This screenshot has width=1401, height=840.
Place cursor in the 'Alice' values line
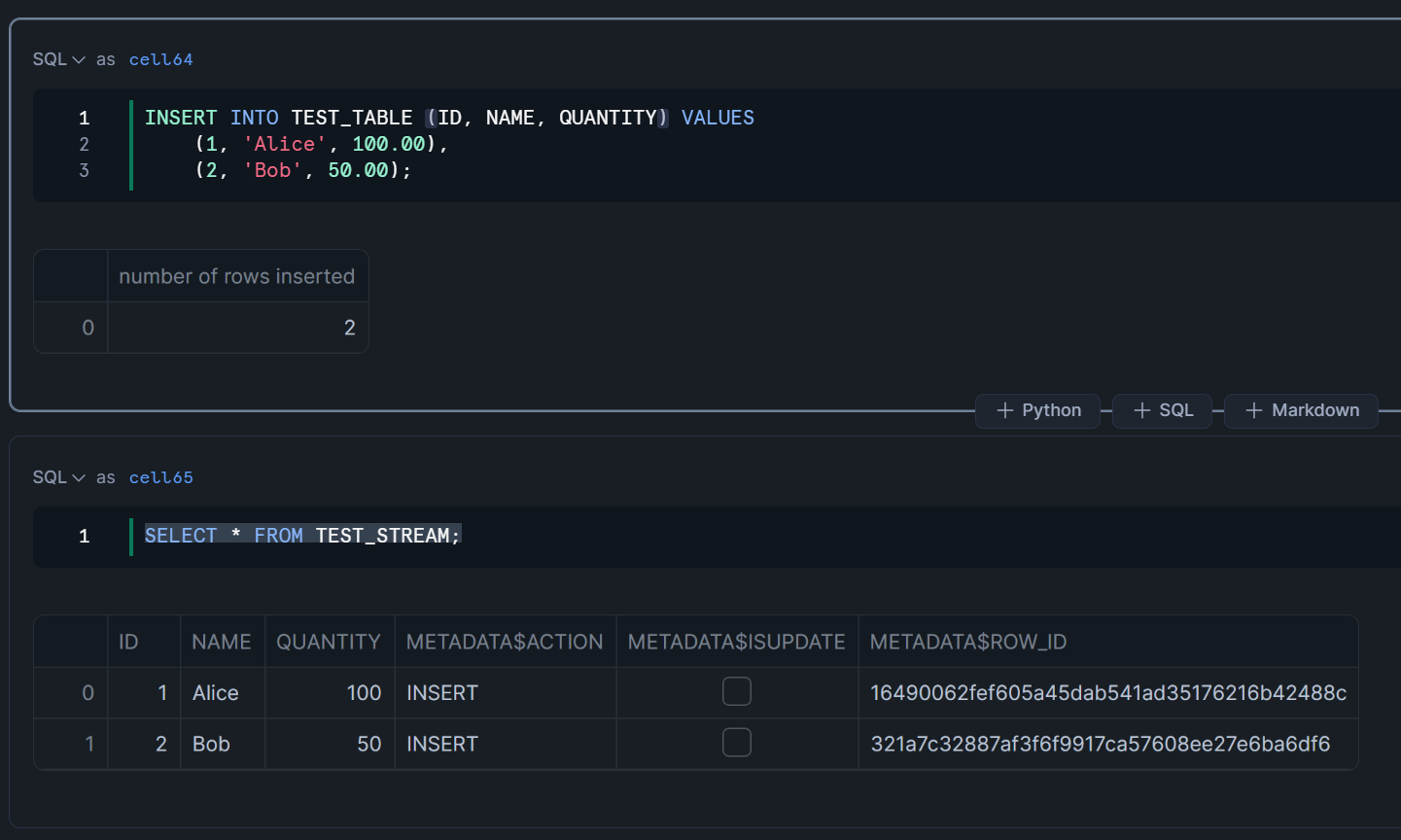pos(321,144)
